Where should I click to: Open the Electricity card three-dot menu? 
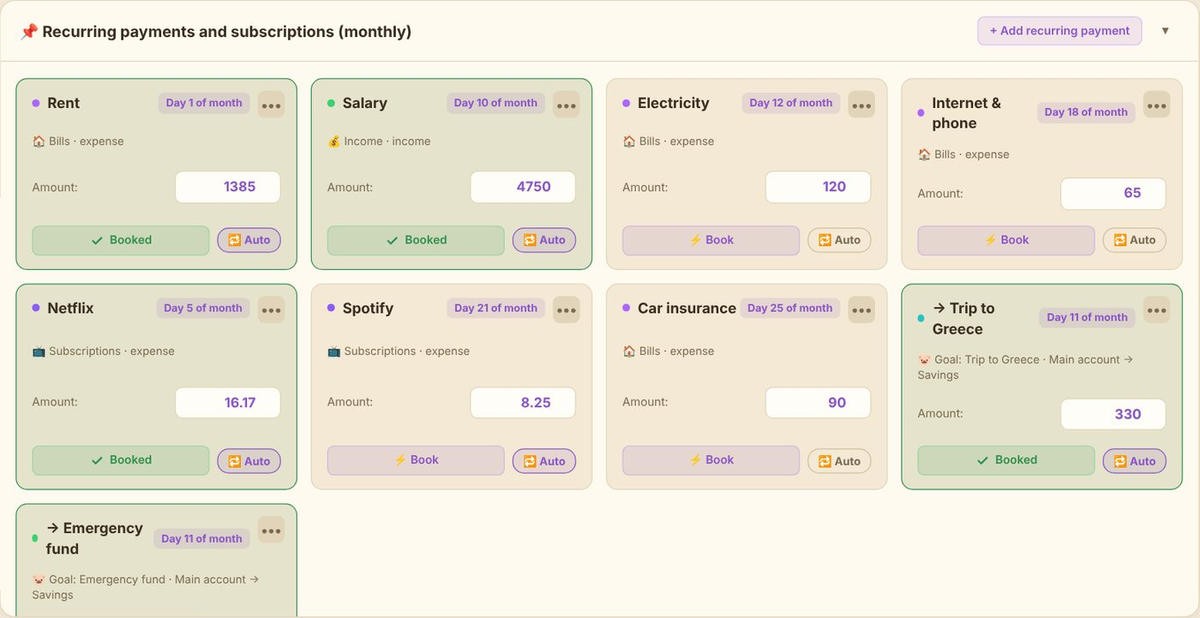861,104
